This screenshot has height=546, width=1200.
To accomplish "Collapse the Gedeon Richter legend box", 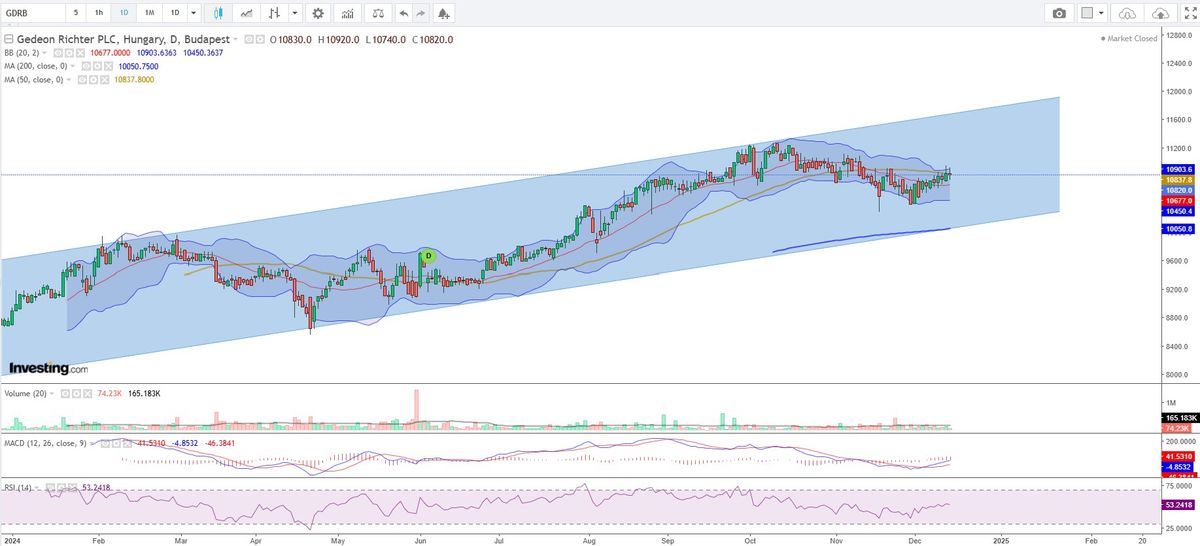I will pos(8,39).
